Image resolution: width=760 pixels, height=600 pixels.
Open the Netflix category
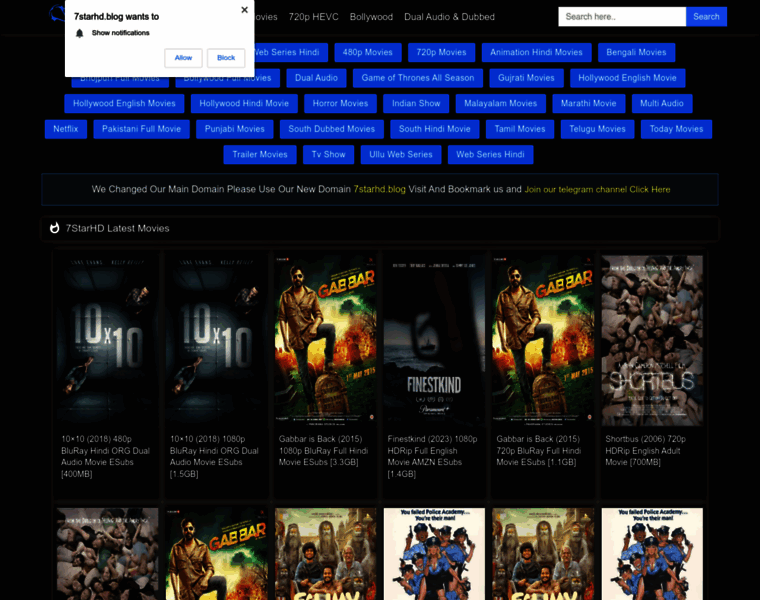coord(66,129)
